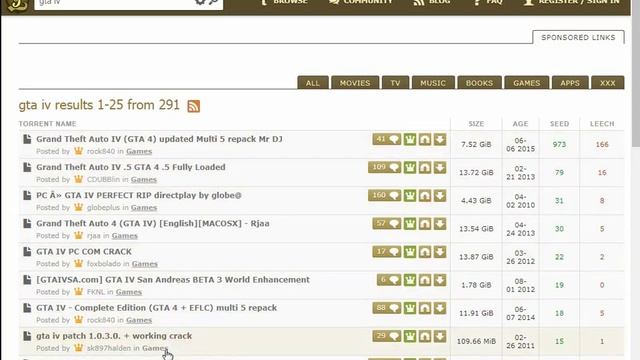Open Grand Theft Auto IV .5 Fully Loaded link
The width and height of the screenshot is (640, 360).
point(131,167)
